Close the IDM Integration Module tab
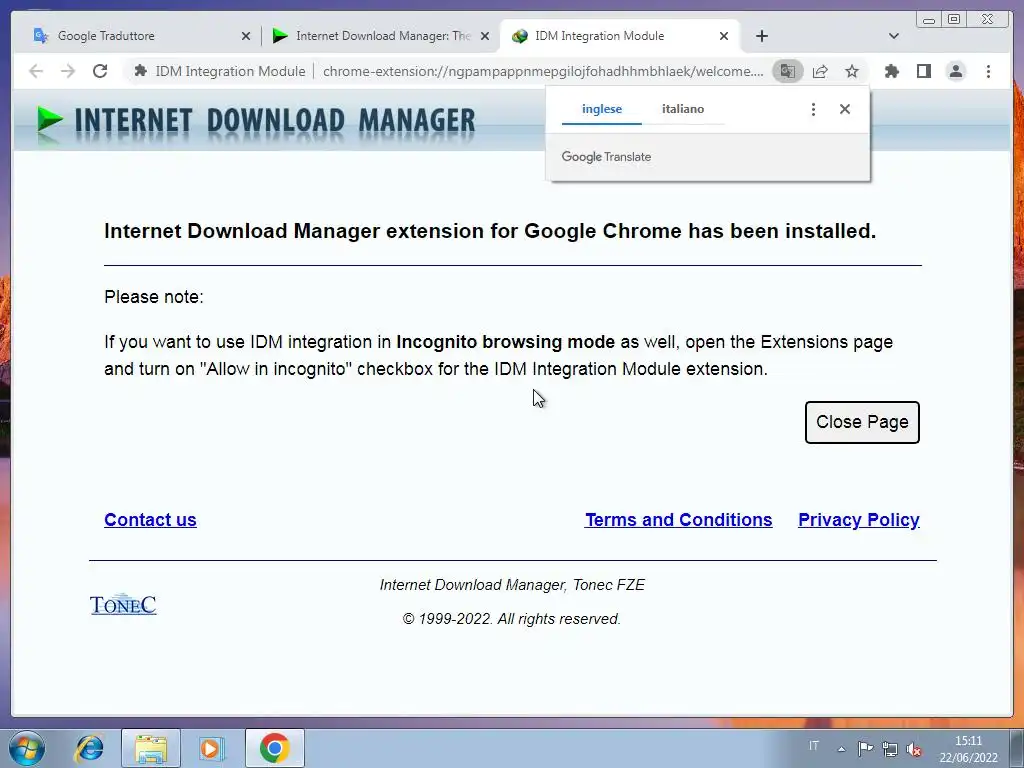Screen dimensions: 1024x768 tap(724, 36)
